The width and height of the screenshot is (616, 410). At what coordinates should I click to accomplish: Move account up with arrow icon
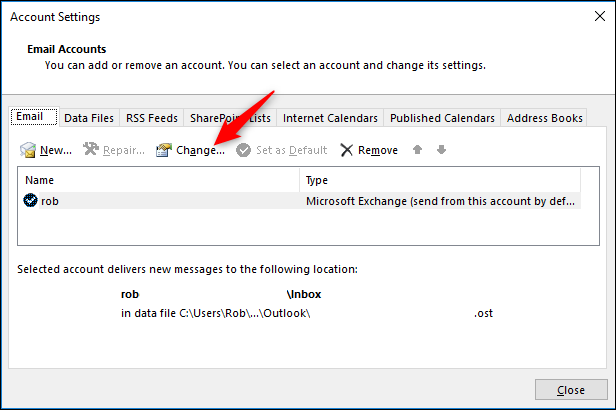419,150
